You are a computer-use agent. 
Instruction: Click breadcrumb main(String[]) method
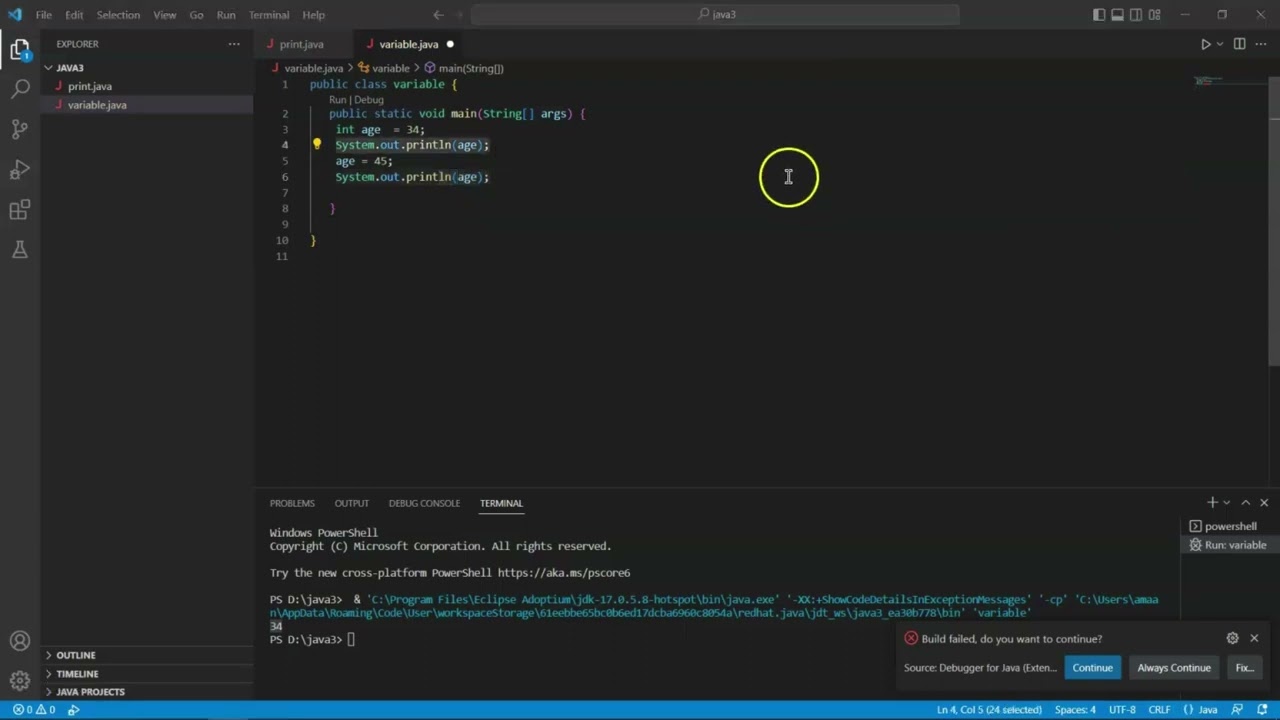464,68
